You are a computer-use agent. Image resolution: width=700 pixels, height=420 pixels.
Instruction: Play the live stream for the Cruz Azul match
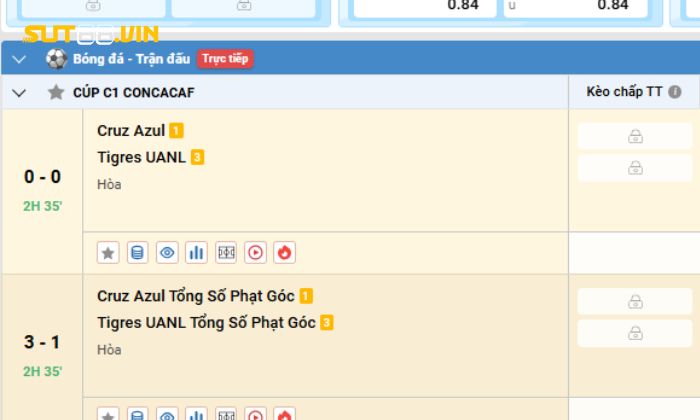[255, 253]
